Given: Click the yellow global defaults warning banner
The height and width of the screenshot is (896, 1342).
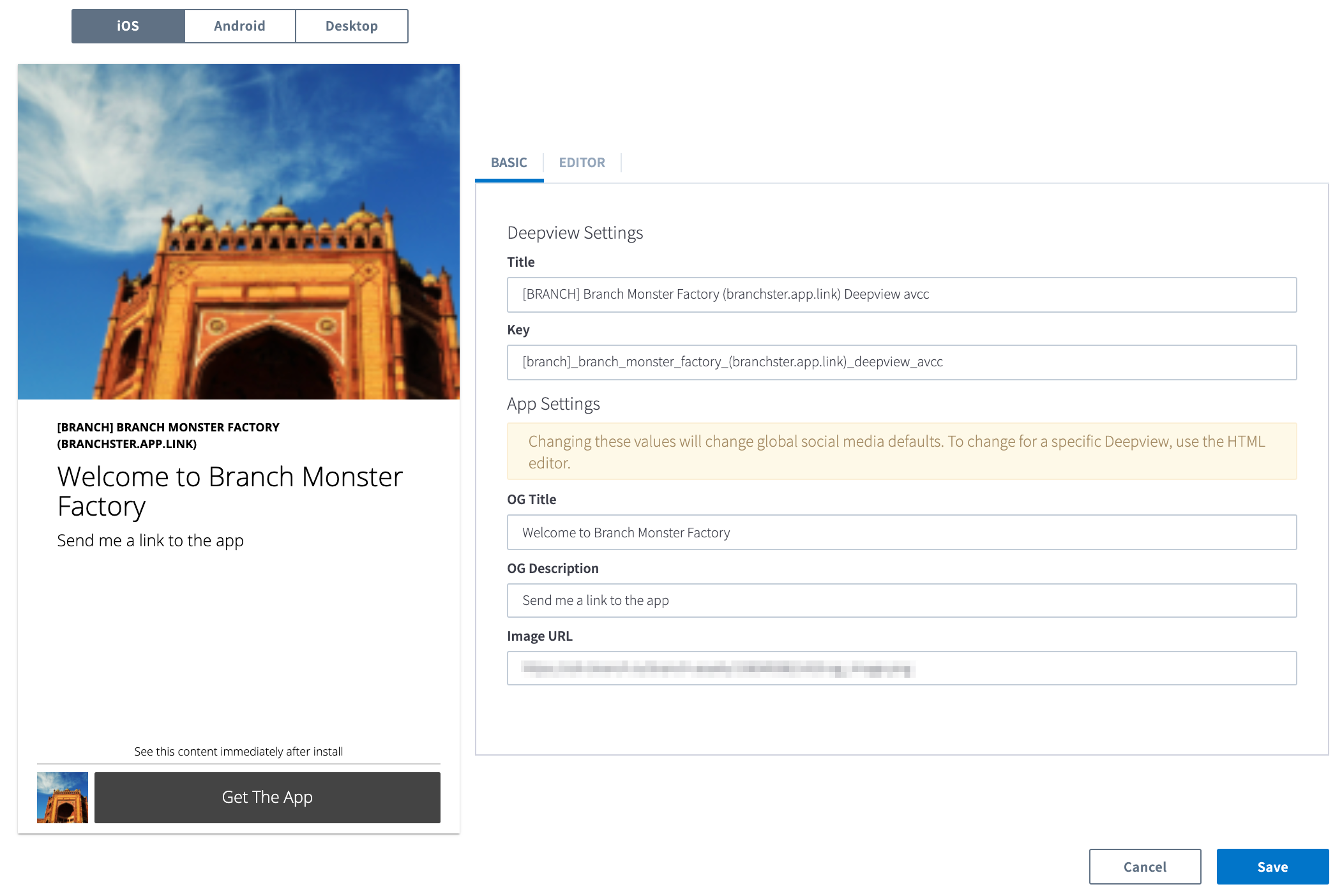Looking at the screenshot, I should point(901,452).
